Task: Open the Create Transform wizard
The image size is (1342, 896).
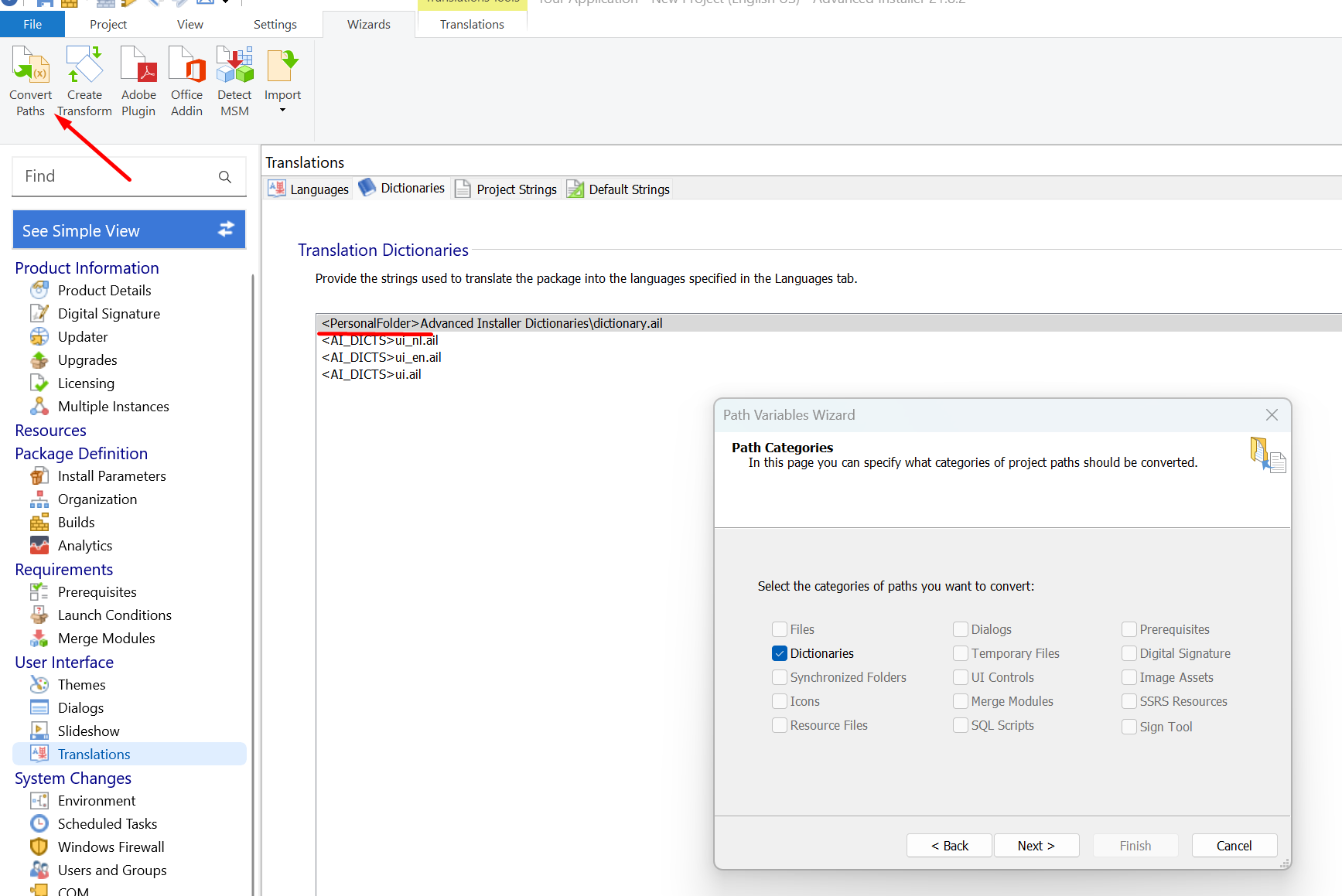Action: [x=84, y=66]
